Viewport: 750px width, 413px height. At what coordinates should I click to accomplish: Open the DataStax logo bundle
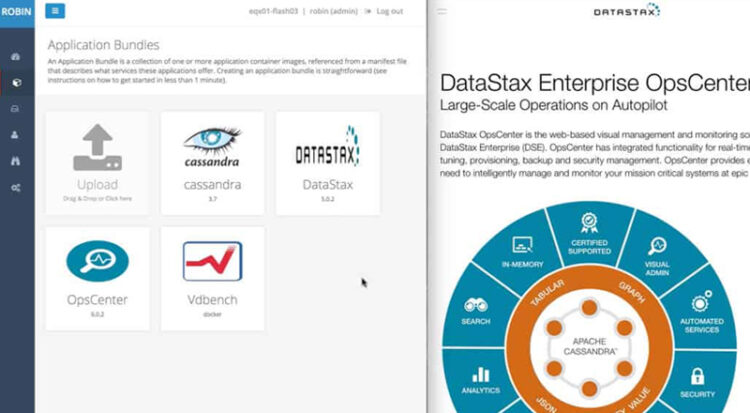click(328, 146)
